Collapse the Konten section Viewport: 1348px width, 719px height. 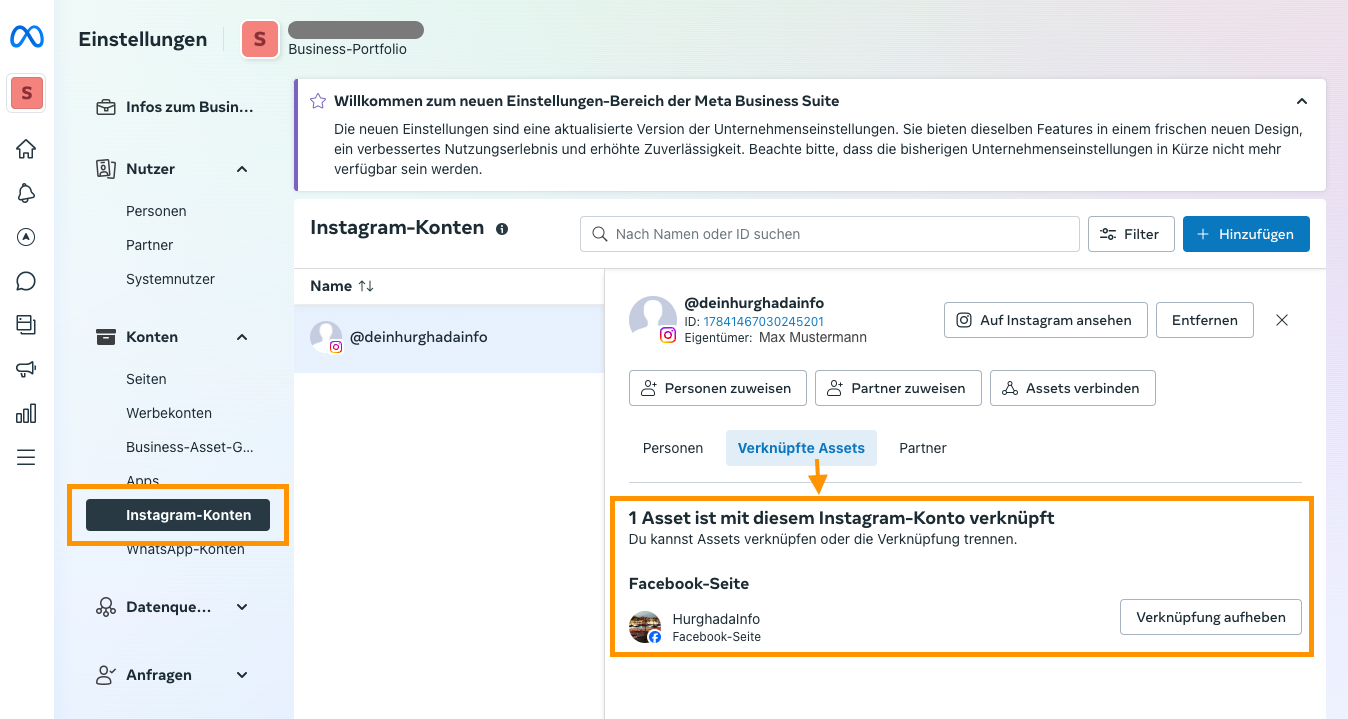tap(242, 337)
